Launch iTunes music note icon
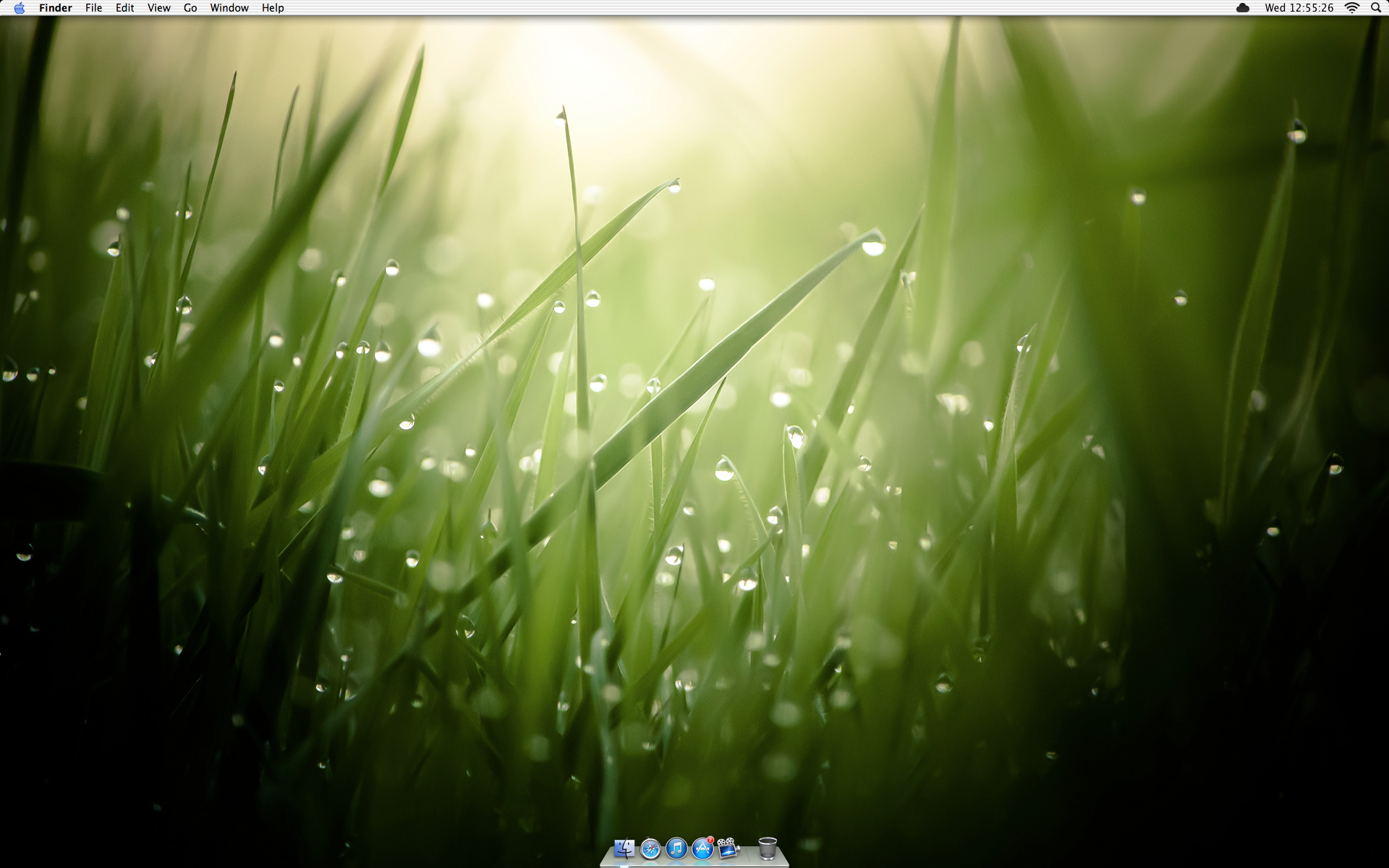Image resolution: width=1389 pixels, height=868 pixels. pyautogui.click(x=676, y=848)
